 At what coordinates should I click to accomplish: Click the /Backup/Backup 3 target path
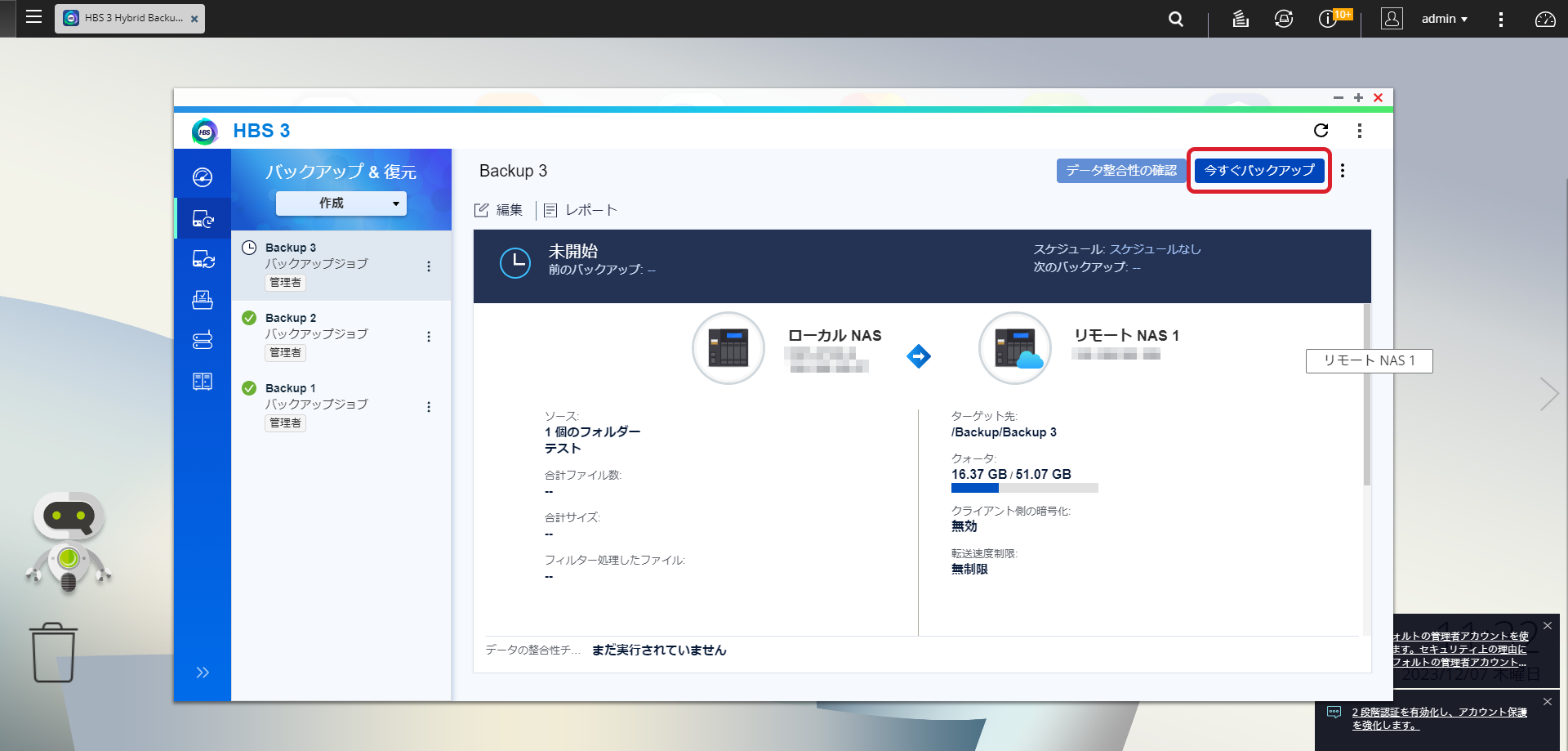point(1004,432)
